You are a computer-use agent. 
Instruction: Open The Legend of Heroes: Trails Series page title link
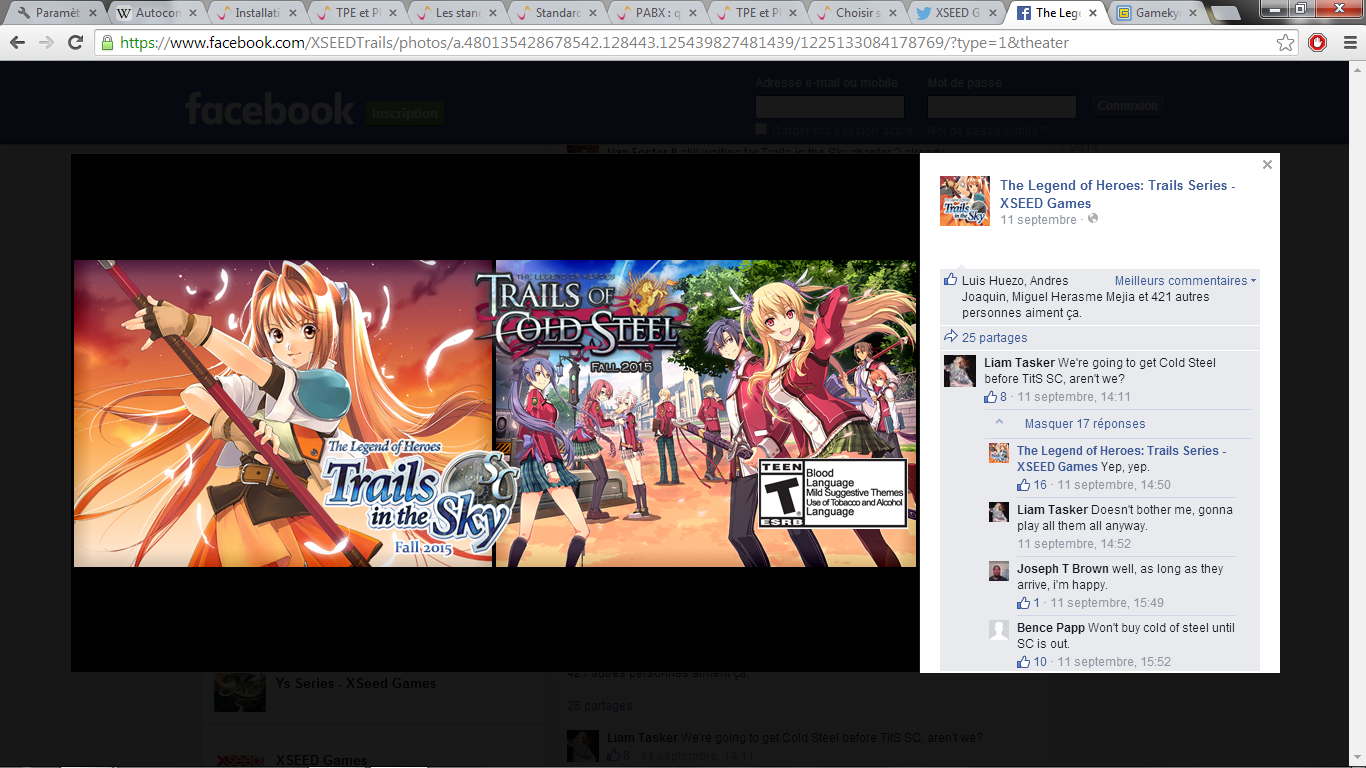(1117, 194)
